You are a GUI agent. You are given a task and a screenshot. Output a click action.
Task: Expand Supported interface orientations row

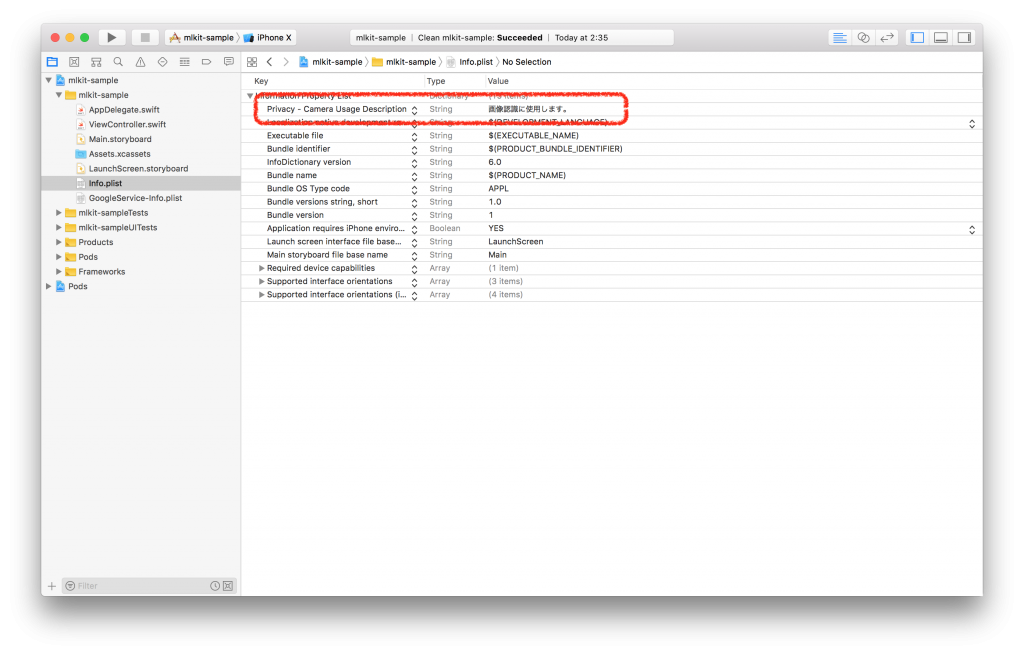tap(261, 281)
